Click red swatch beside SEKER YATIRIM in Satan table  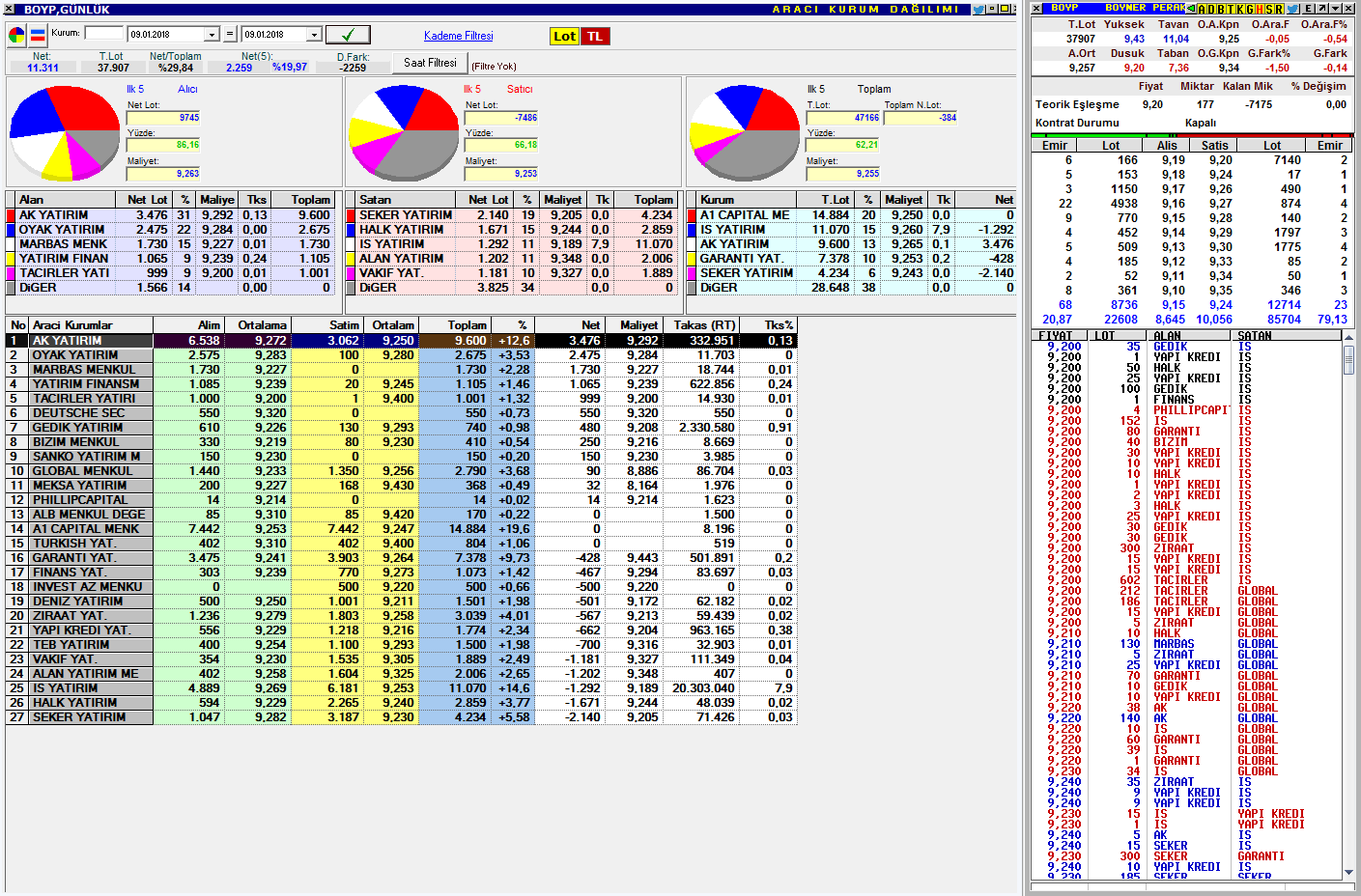click(352, 215)
